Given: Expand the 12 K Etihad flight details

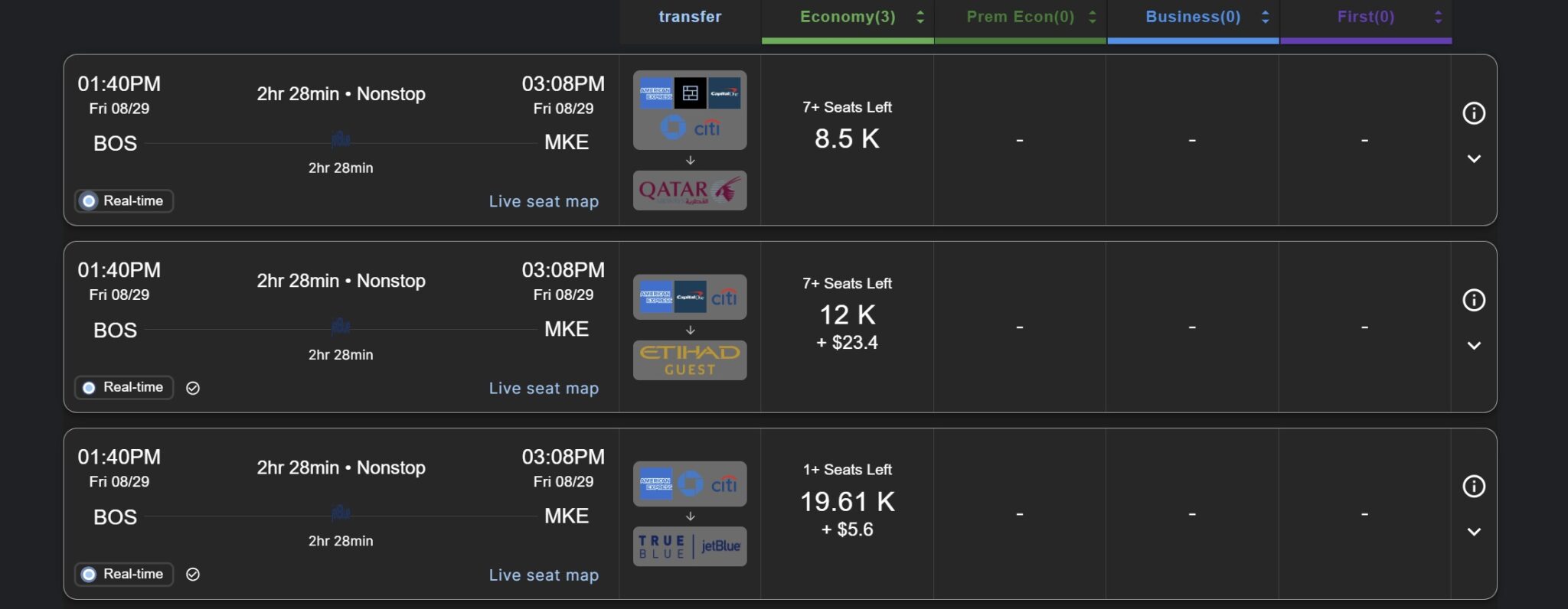Looking at the screenshot, I should point(1474,346).
